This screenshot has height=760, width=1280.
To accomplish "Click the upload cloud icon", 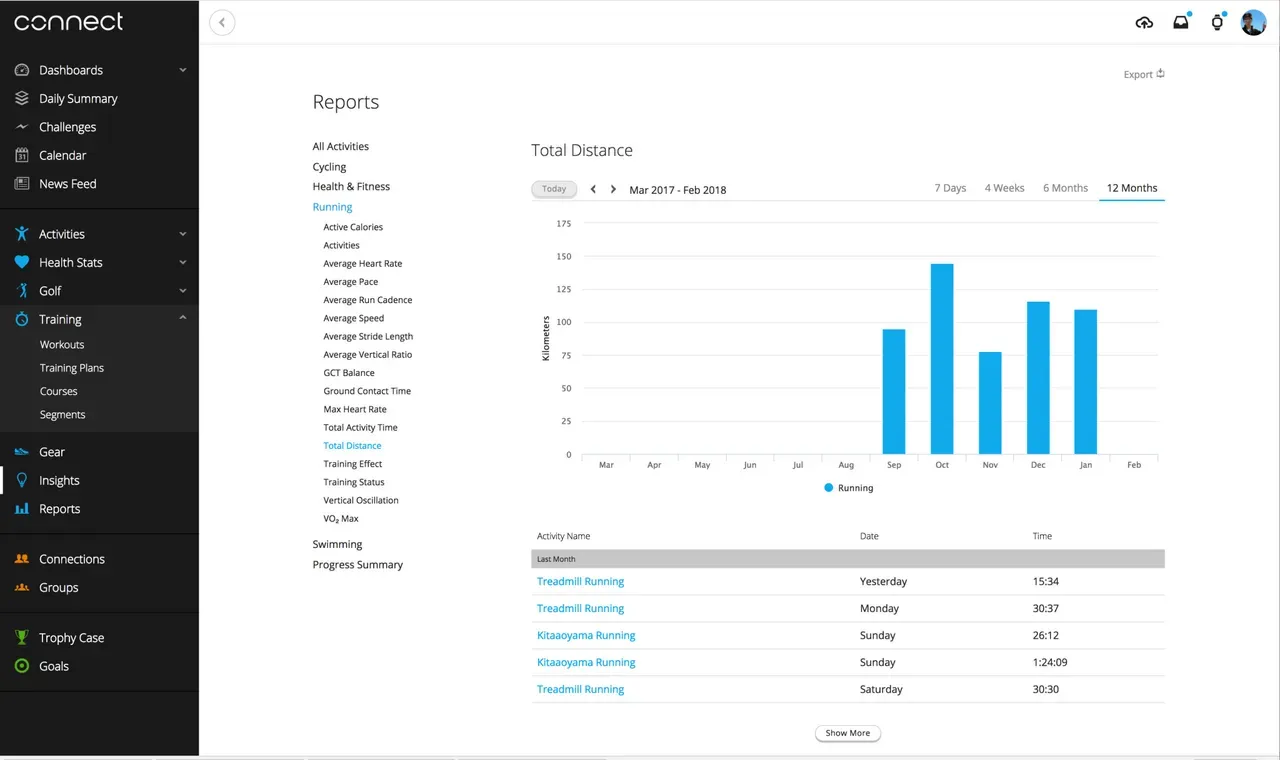I will click(1144, 23).
